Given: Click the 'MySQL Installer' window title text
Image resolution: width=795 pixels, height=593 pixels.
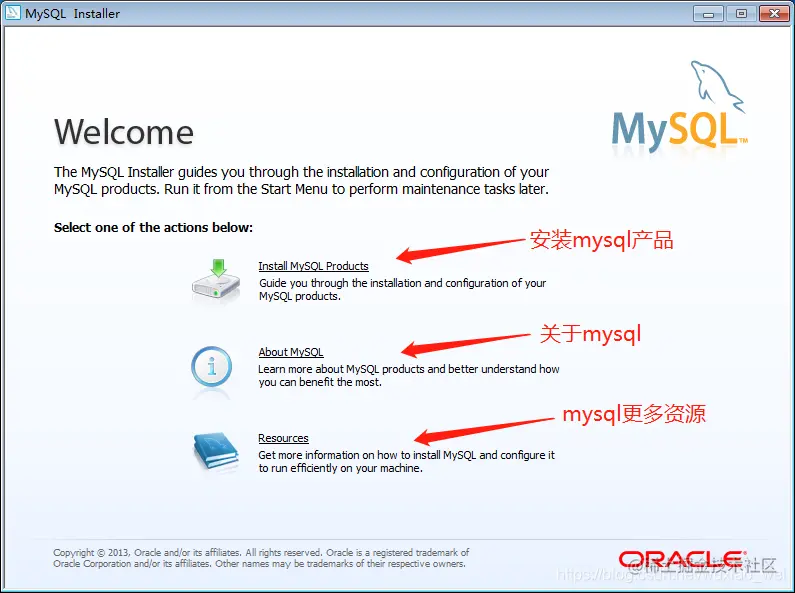Looking at the screenshot, I should pyautogui.click(x=73, y=14).
